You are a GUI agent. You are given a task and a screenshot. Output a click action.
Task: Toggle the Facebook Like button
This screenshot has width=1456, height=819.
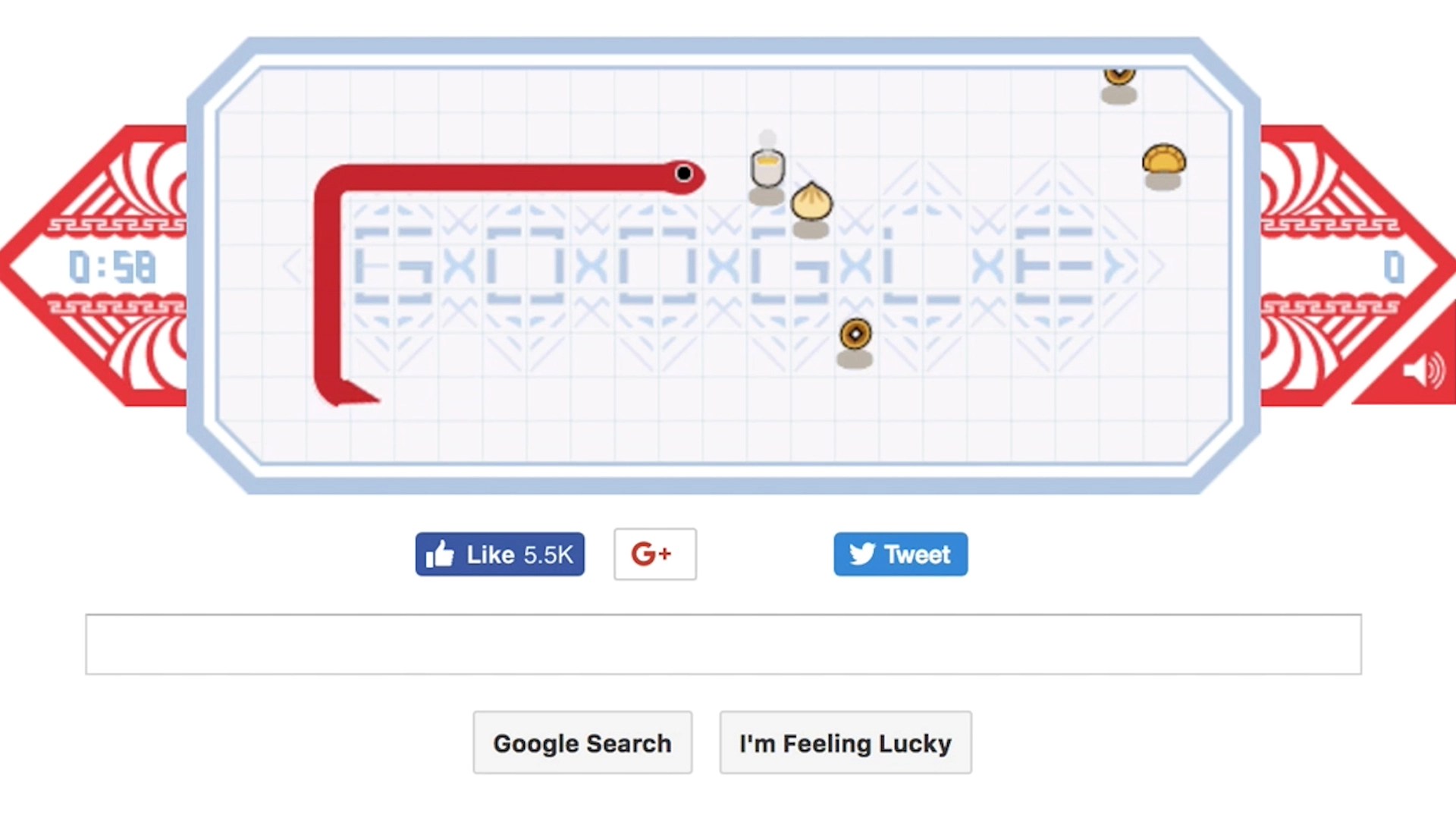500,555
